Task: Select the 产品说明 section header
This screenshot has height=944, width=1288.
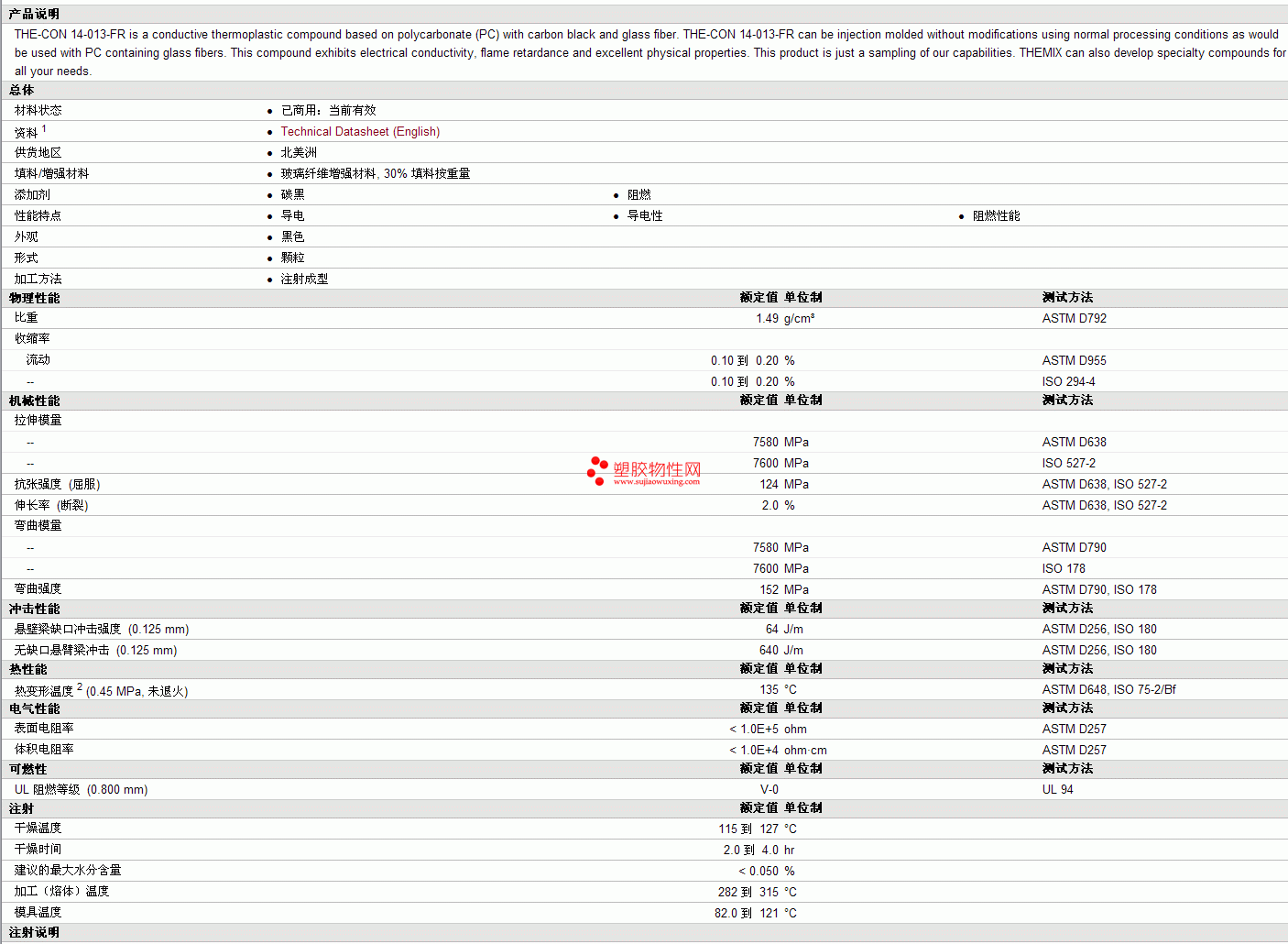Action: point(34,14)
